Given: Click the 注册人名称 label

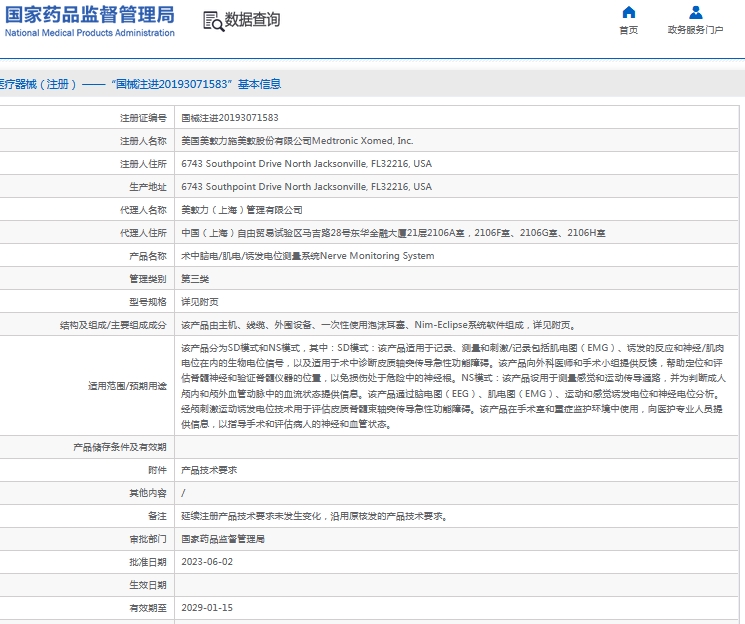Looking at the screenshot, I should coord(143,141).
